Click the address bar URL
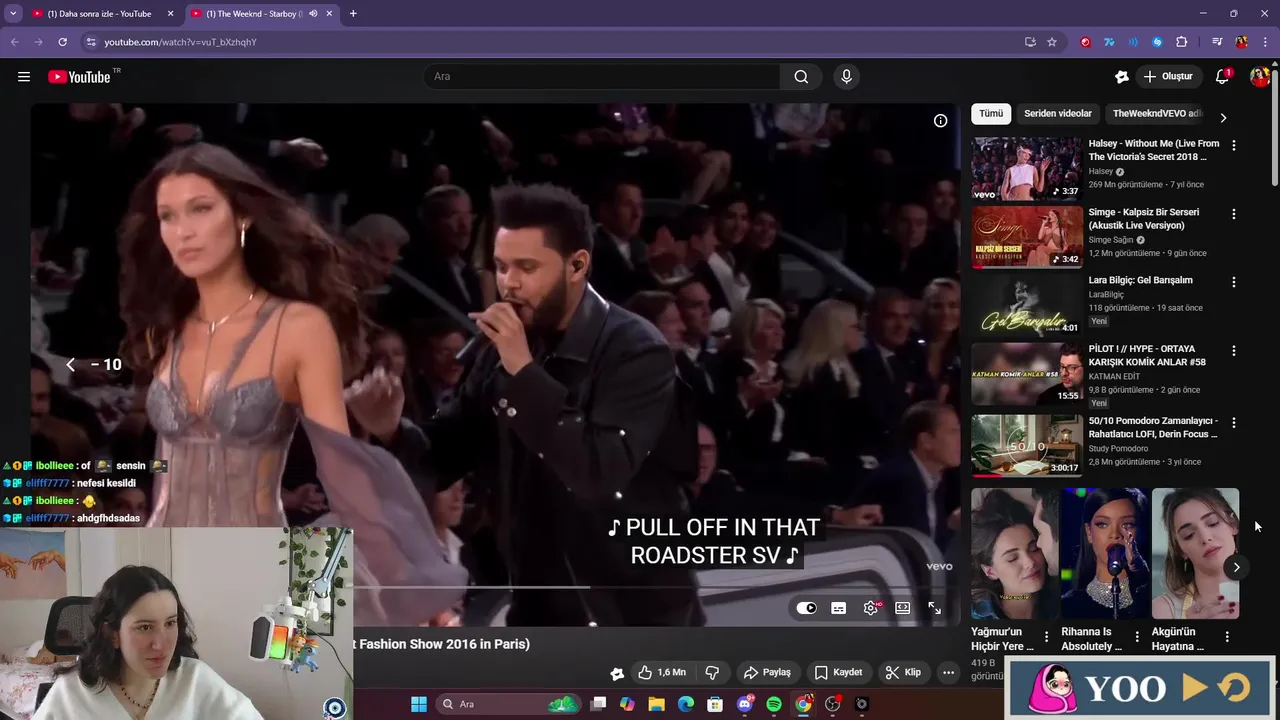The width and height of the screenshot is (1280, 720). 181,42
